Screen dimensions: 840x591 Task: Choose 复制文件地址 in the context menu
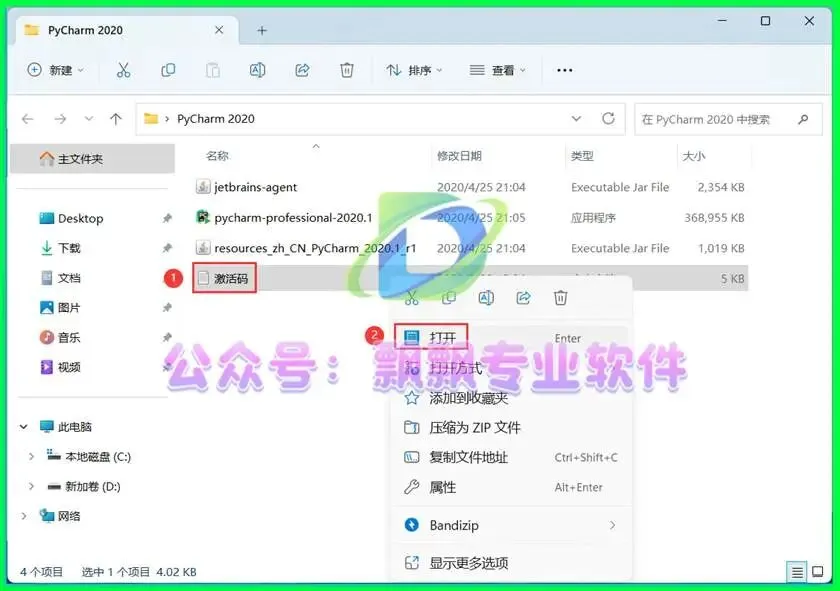[x=513, y=457]
